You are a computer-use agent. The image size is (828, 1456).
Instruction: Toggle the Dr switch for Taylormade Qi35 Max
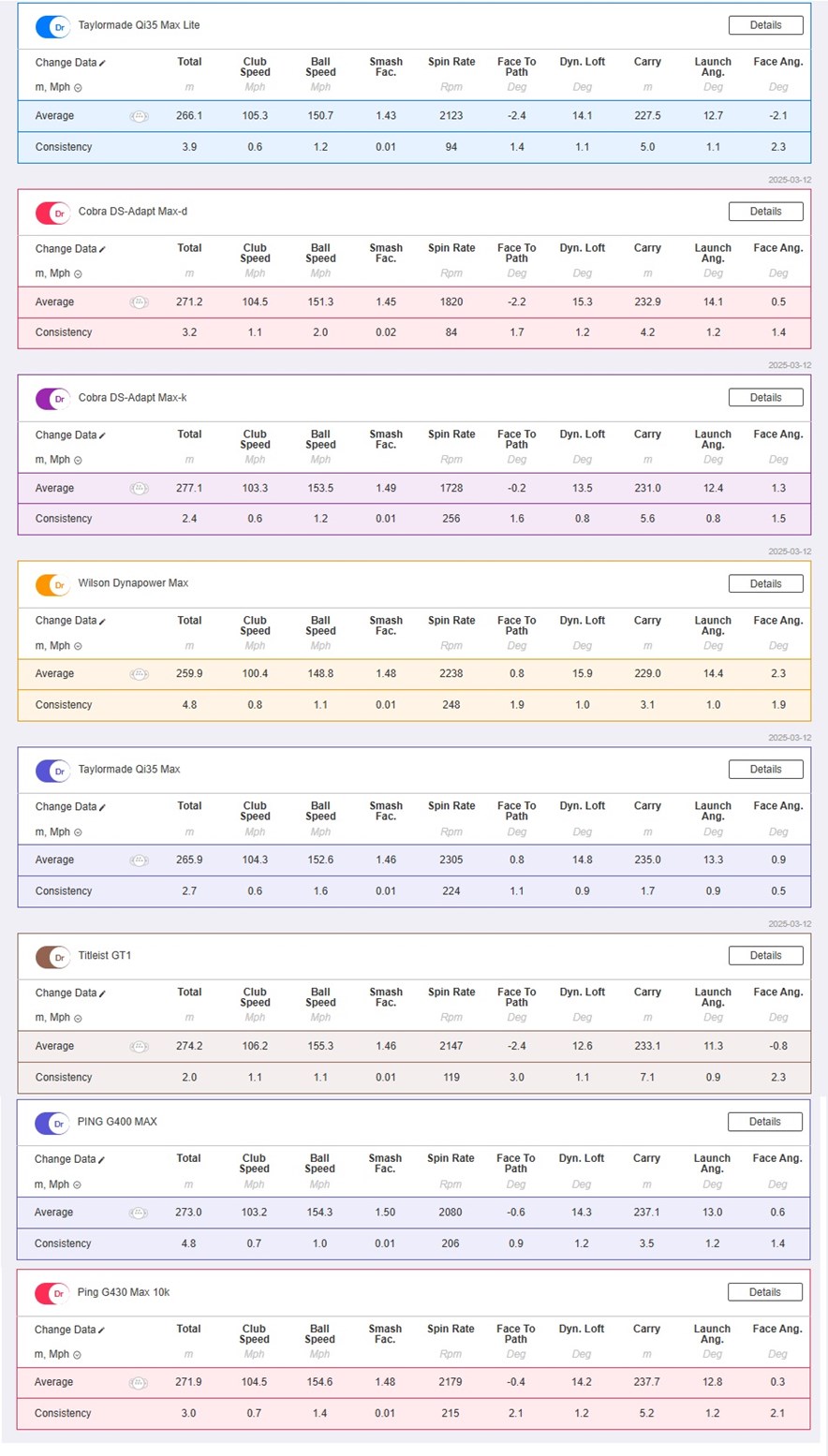point(52,771)
